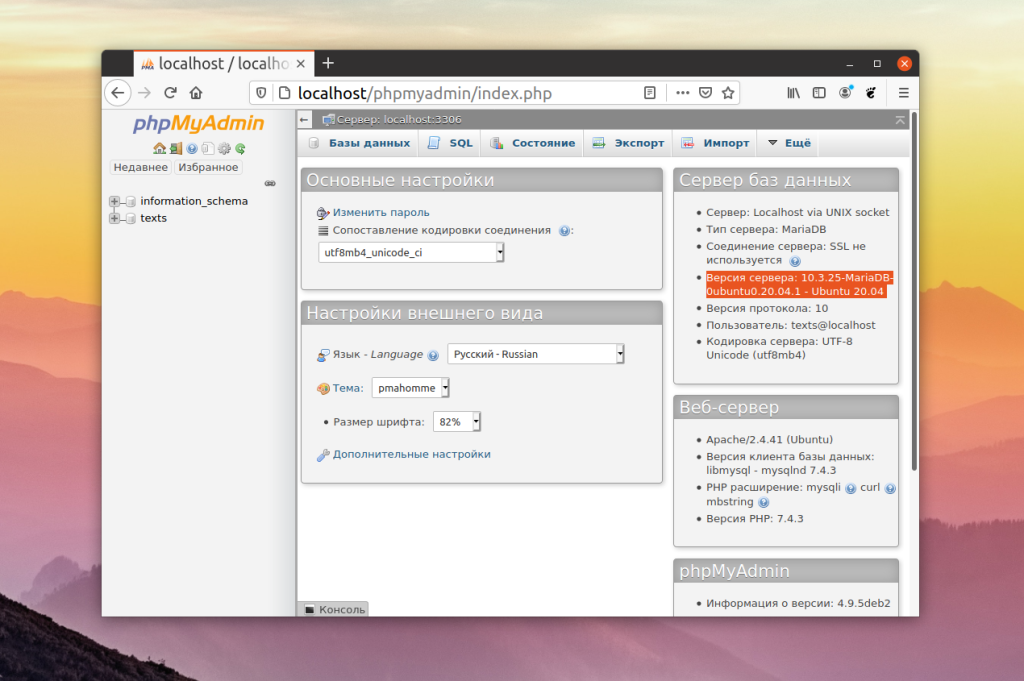Viewport: 1024px width, 681px height.
Task: Expand the information_schema database tree
Action: pyautogui.click(x=114, y=201)
